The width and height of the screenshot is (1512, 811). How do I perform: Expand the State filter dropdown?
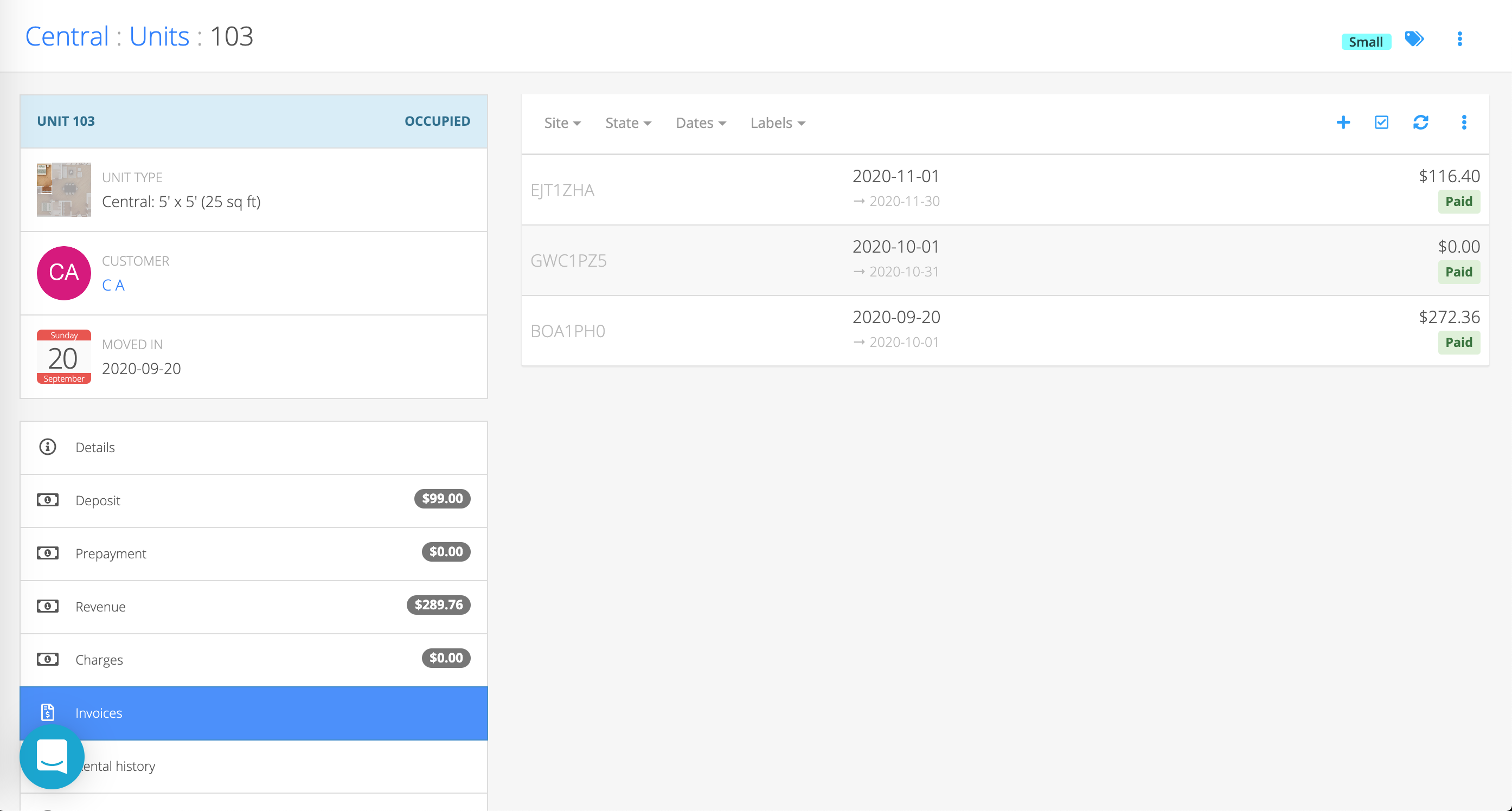627,123
